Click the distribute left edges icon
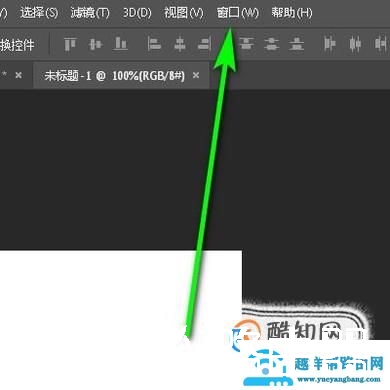The image size is (390, 390). coord(330,44)
